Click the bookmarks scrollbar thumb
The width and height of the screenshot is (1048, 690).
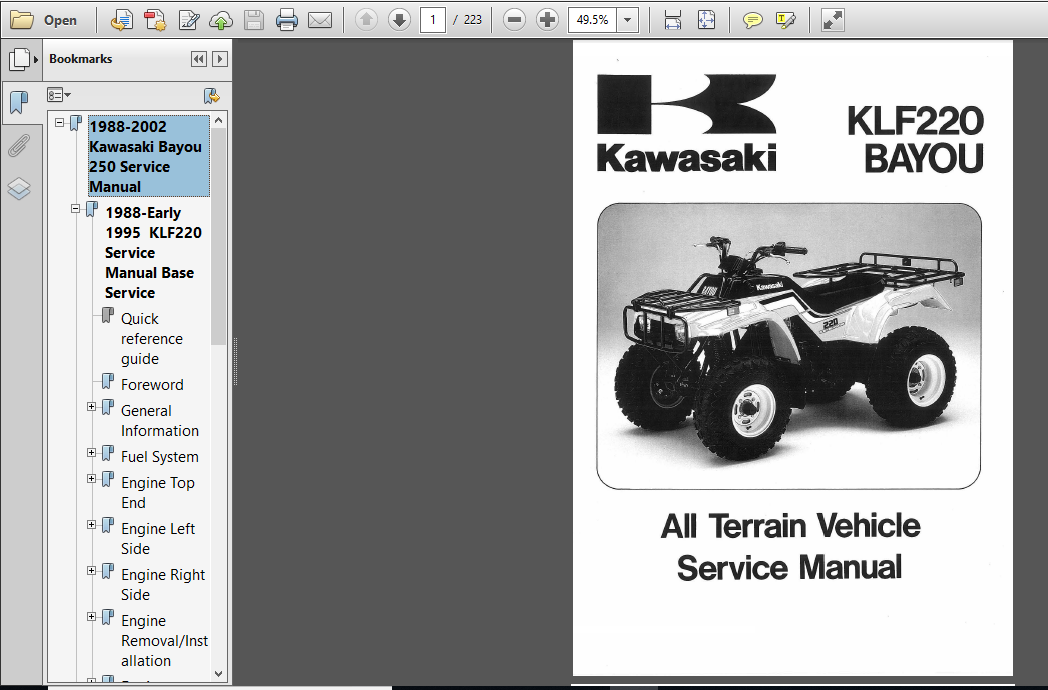219,236
